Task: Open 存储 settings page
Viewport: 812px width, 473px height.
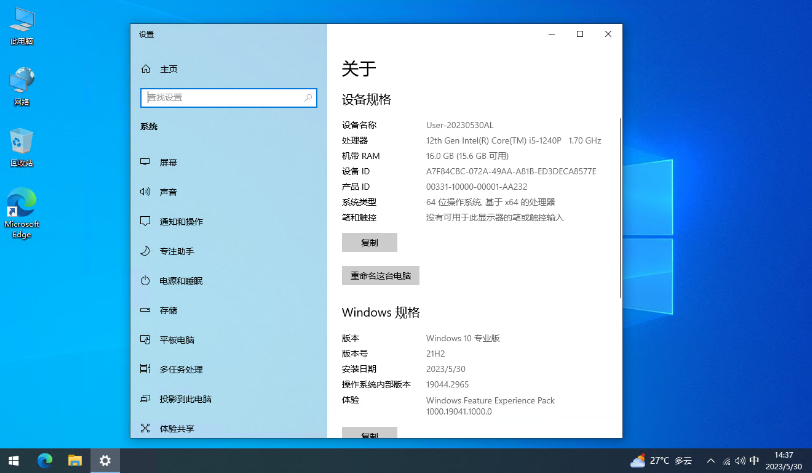Action: pos(168,310)
